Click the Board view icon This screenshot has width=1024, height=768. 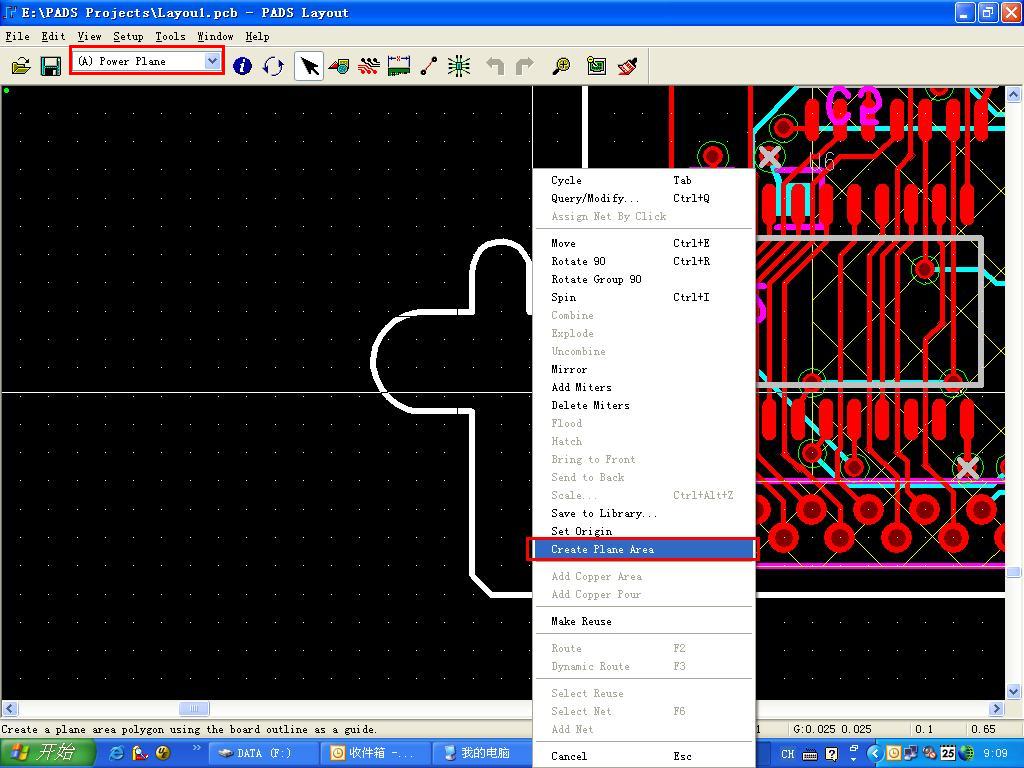tap(597, 66)
